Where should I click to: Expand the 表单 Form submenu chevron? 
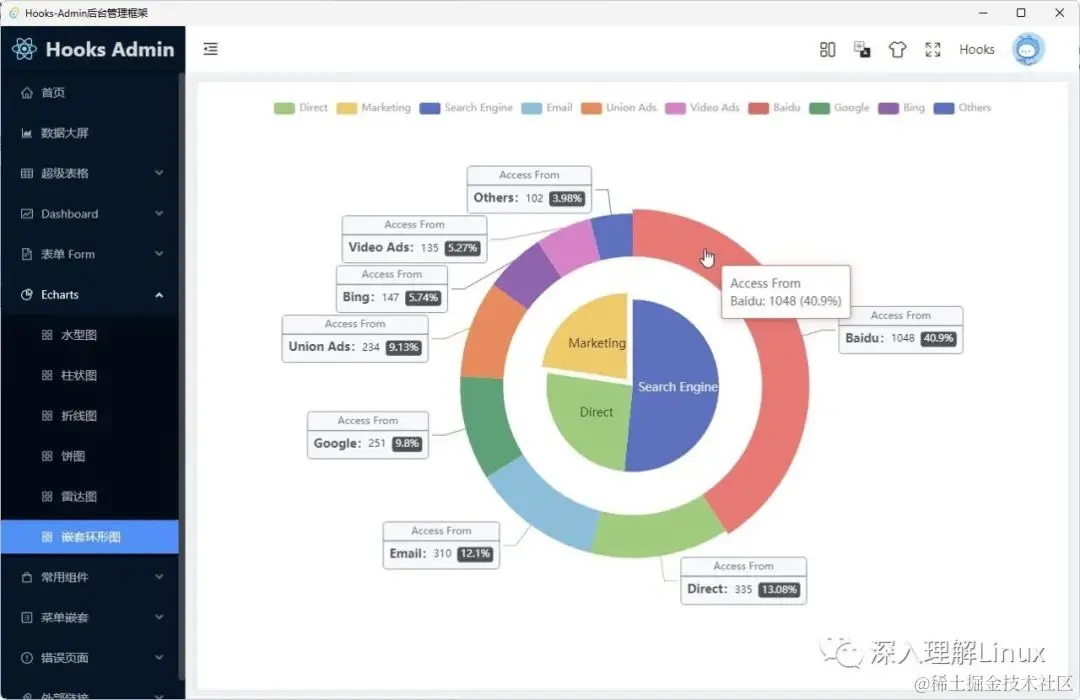(159, 254)
